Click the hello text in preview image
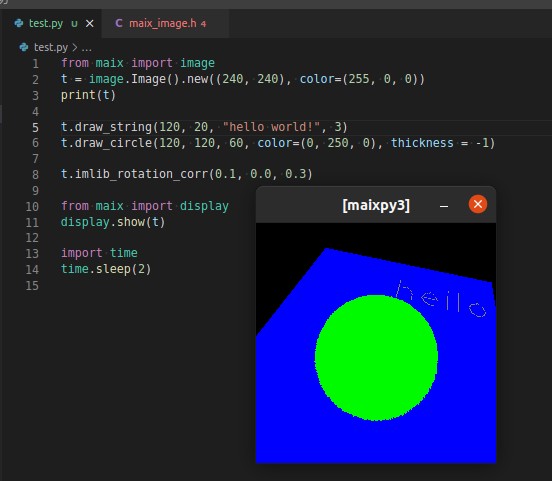552x481 pixels. pyautogui.click(x=441, y=300)
